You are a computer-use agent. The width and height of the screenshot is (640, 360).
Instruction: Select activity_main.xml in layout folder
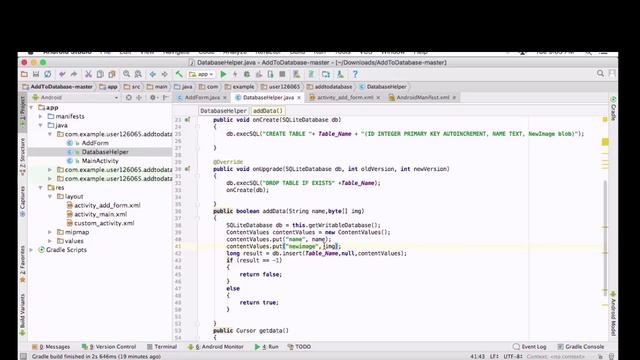point(100,214)
